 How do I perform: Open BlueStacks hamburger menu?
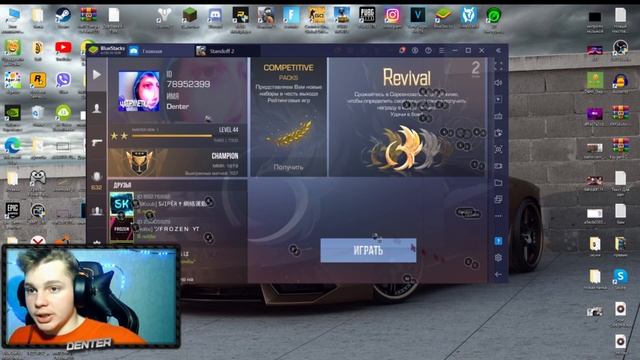(441, 50)
